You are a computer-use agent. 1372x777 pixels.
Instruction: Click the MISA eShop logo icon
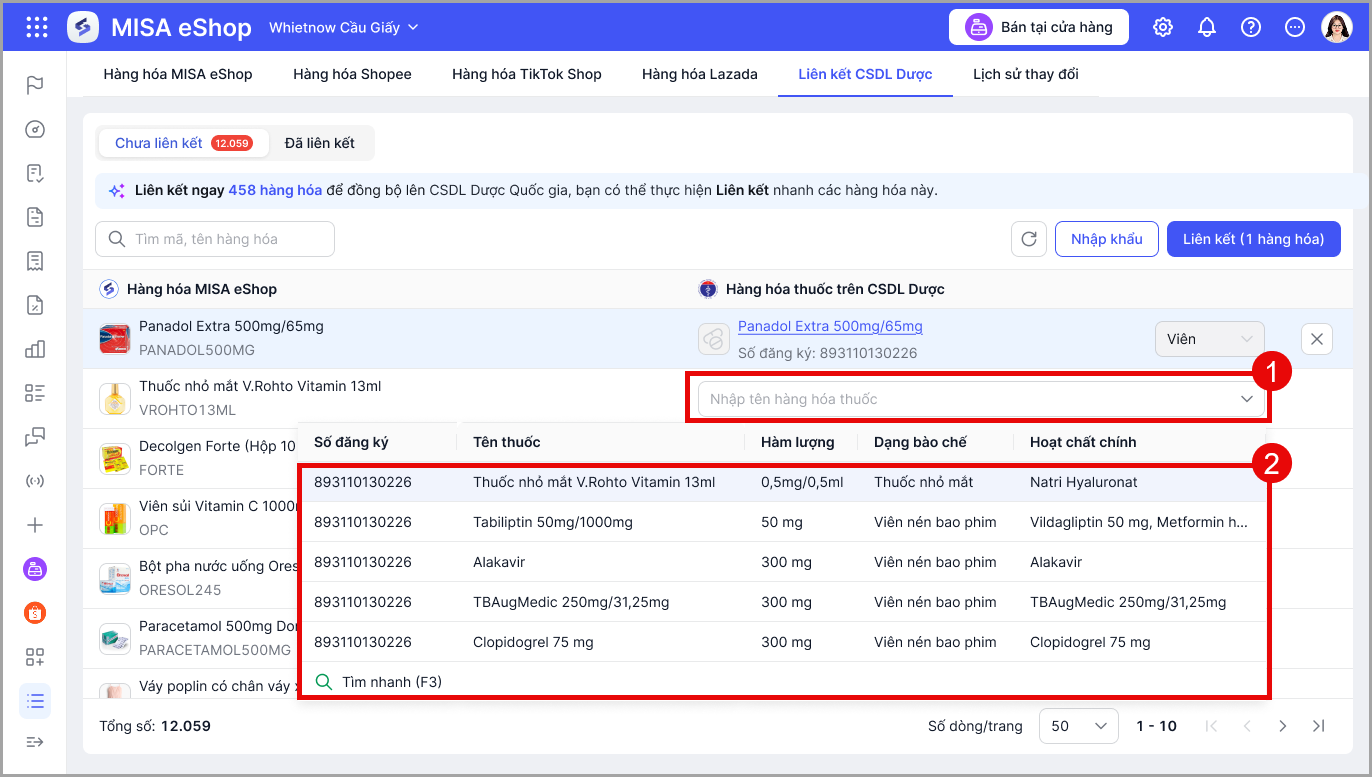point(83,27)
